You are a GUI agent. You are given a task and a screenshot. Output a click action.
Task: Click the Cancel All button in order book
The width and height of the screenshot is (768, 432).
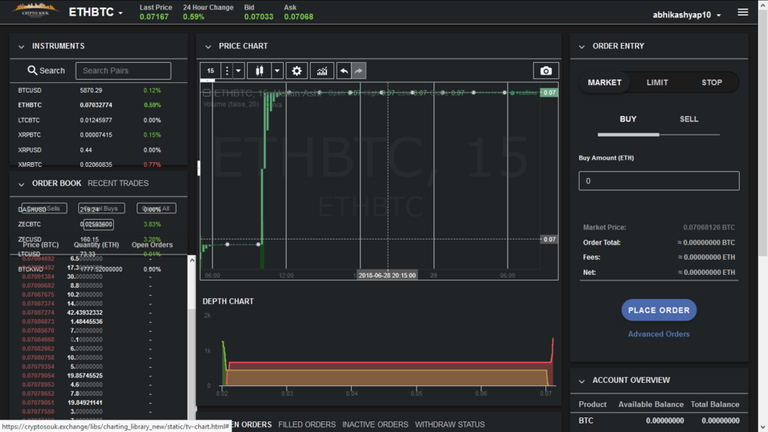click(x=156, y=208)
